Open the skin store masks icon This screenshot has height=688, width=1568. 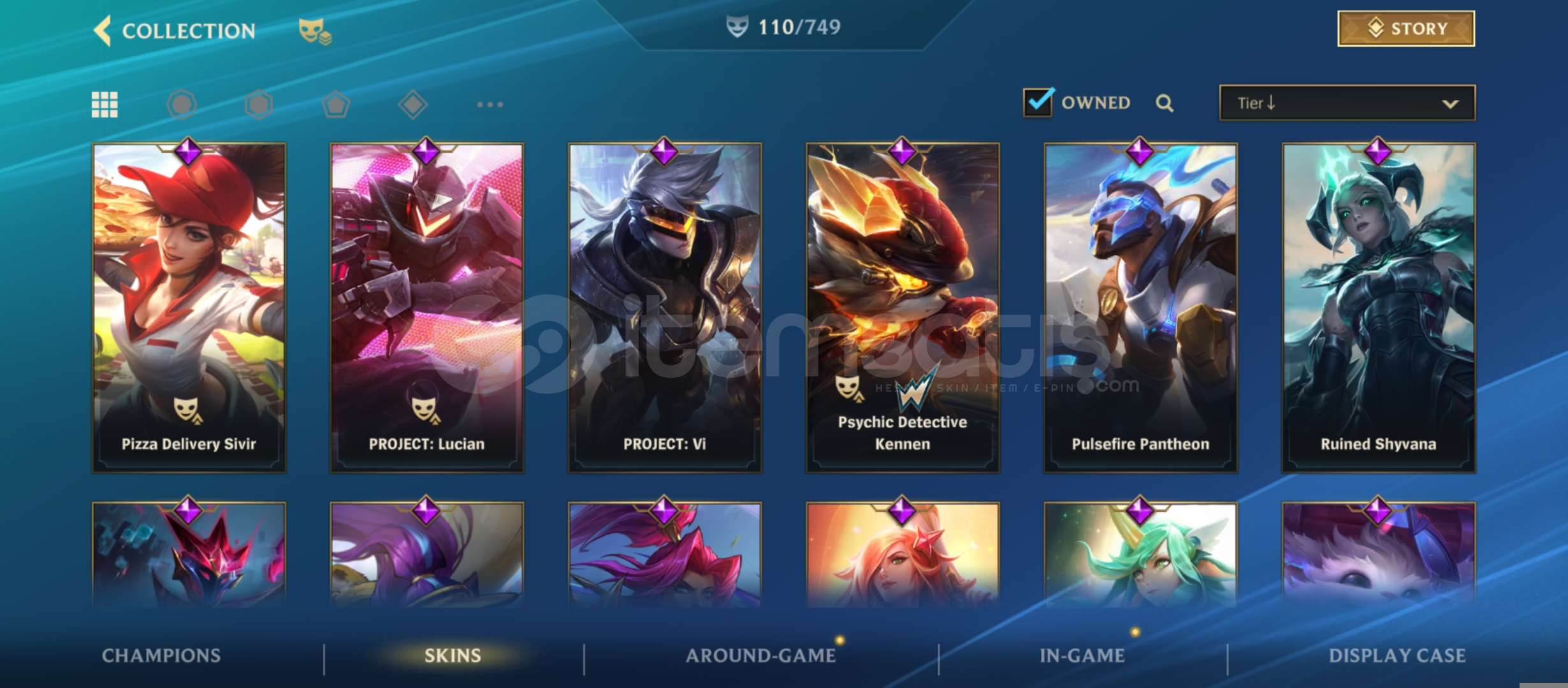coord(315,31)
